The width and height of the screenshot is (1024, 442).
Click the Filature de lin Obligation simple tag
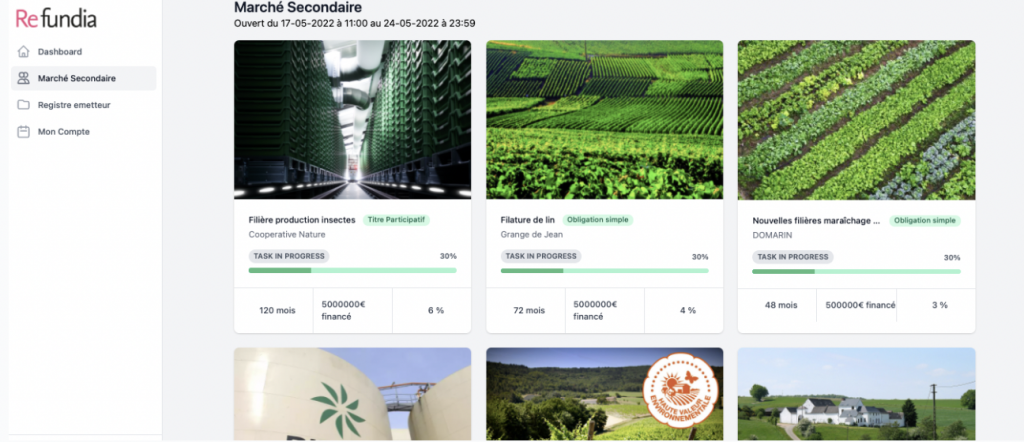point(598,220)
